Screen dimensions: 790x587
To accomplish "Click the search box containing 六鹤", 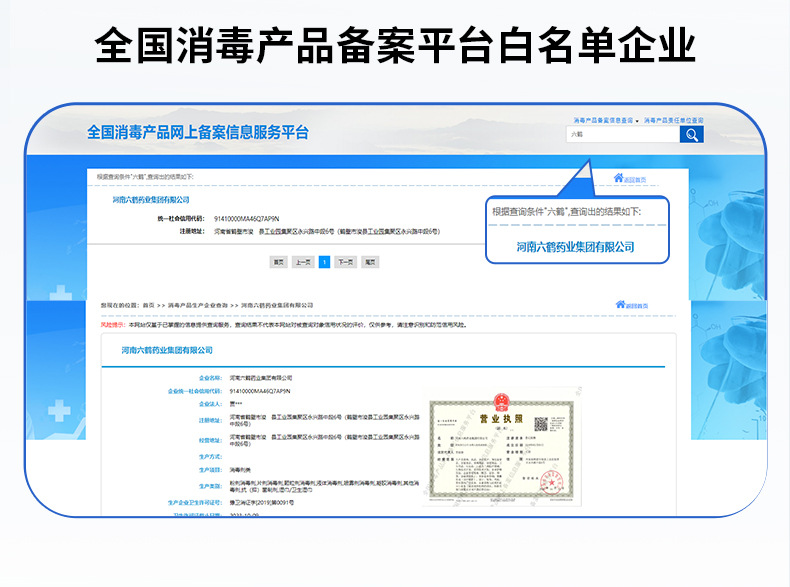I will pyautogui.click(x=623, y=135).
